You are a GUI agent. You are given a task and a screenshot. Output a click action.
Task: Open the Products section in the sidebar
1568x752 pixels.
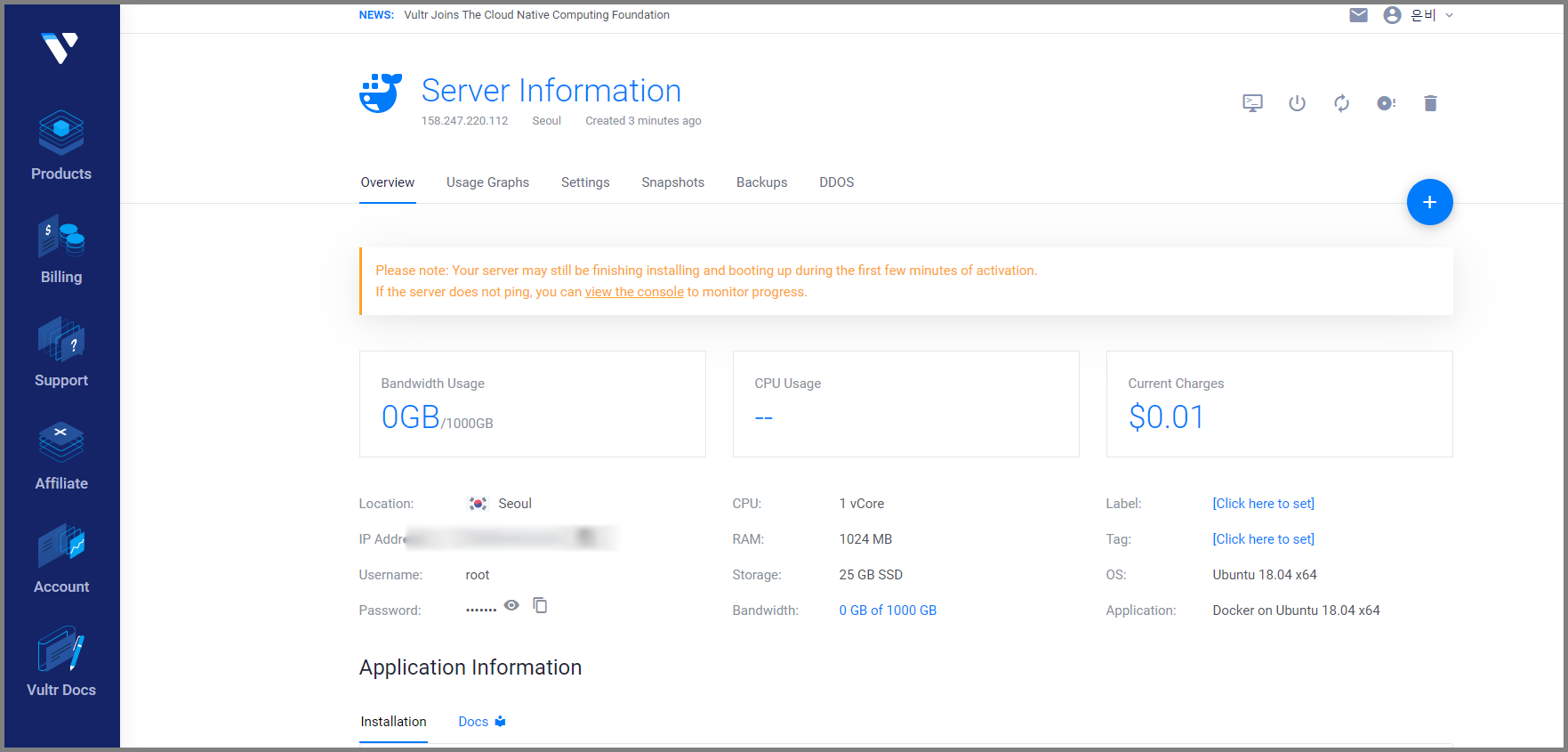(61, 146)
